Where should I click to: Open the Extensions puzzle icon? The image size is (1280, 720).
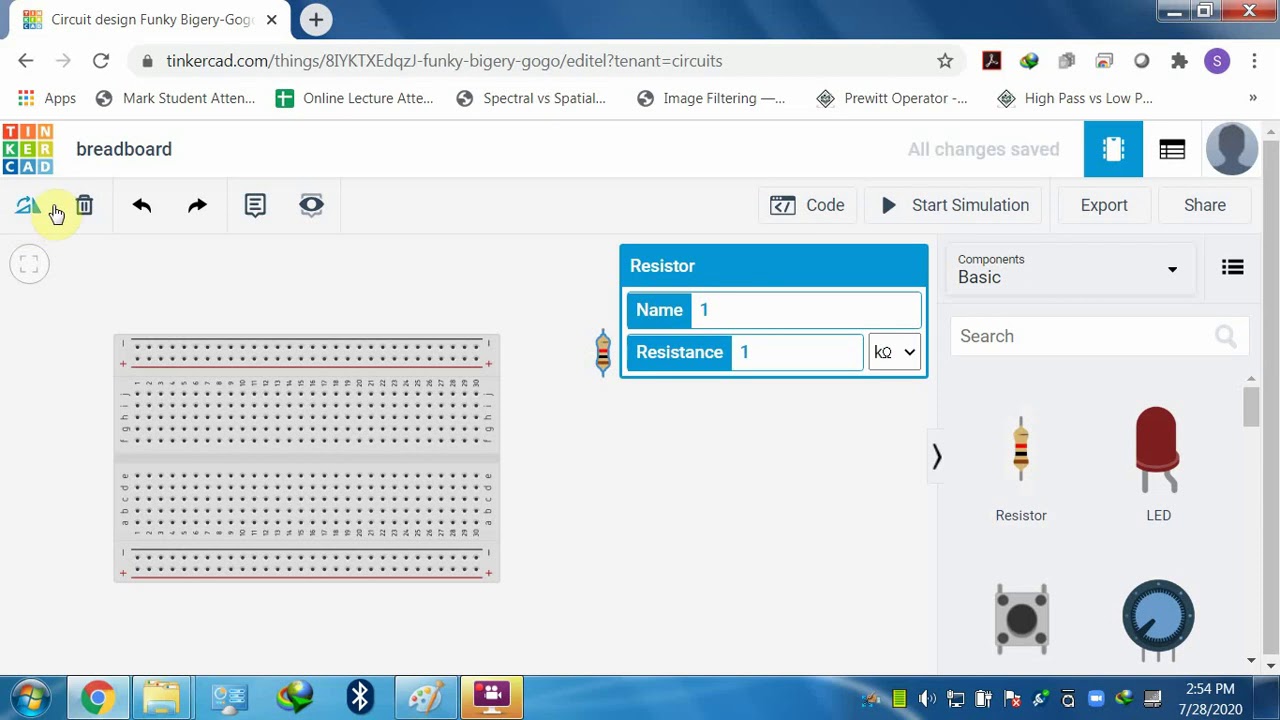coord(1179,61)
